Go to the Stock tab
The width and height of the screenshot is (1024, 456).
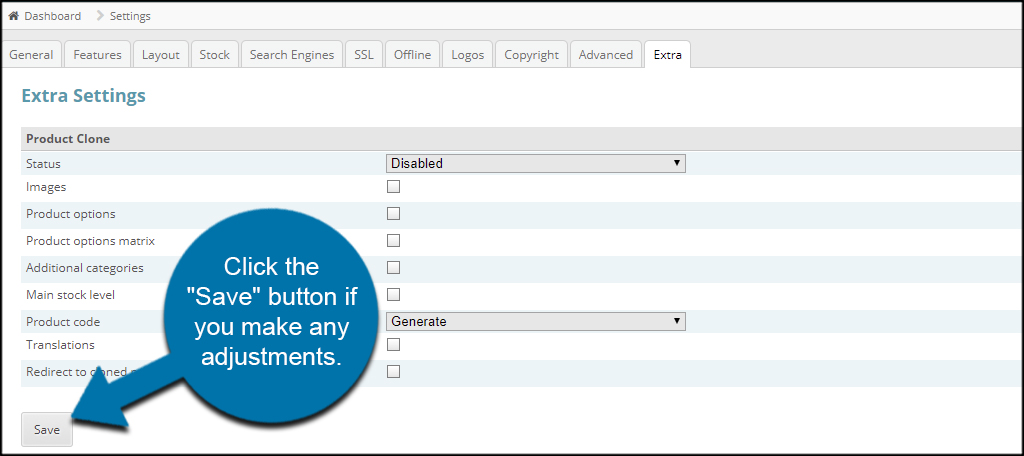[214, 55]
